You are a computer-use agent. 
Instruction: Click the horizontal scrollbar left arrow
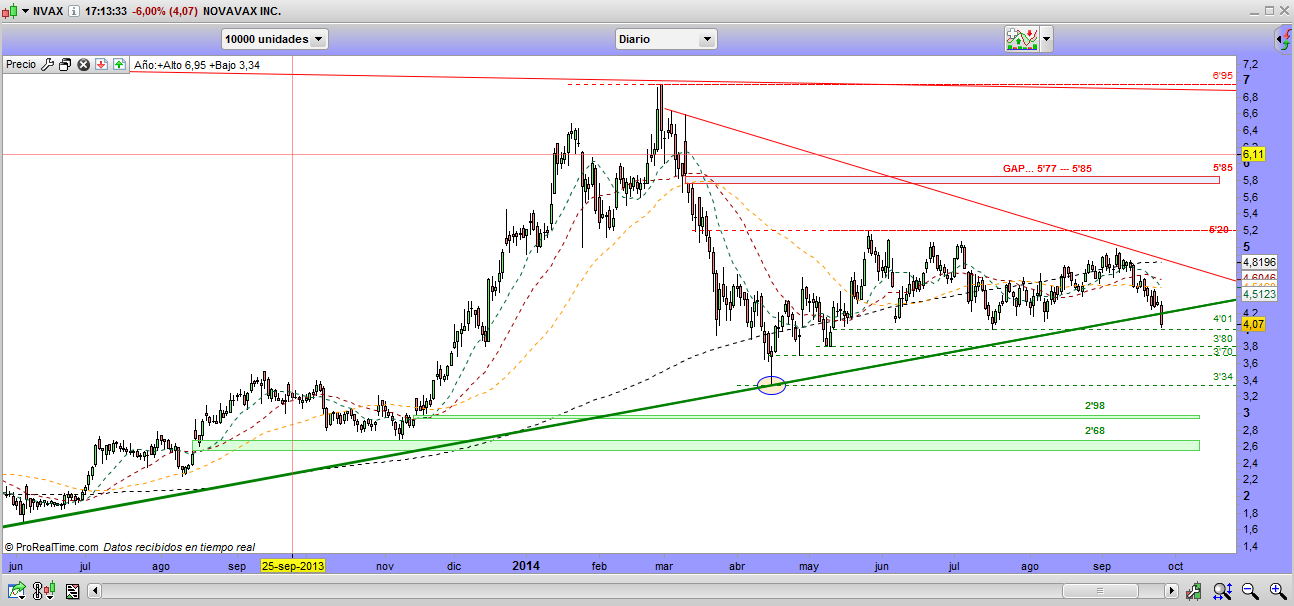click(94, 592)
